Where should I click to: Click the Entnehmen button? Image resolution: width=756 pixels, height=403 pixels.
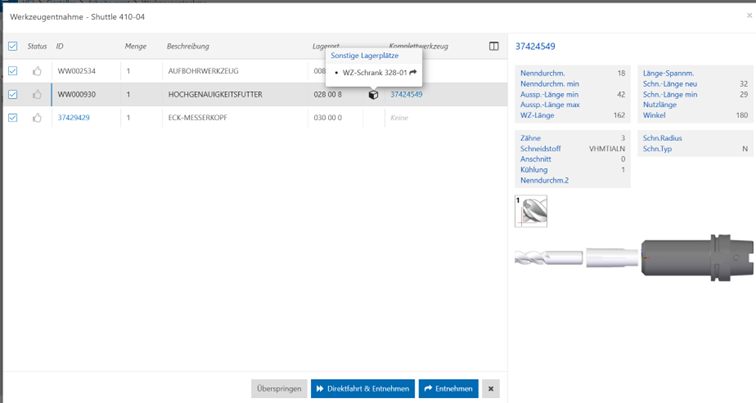coord(448,388)
